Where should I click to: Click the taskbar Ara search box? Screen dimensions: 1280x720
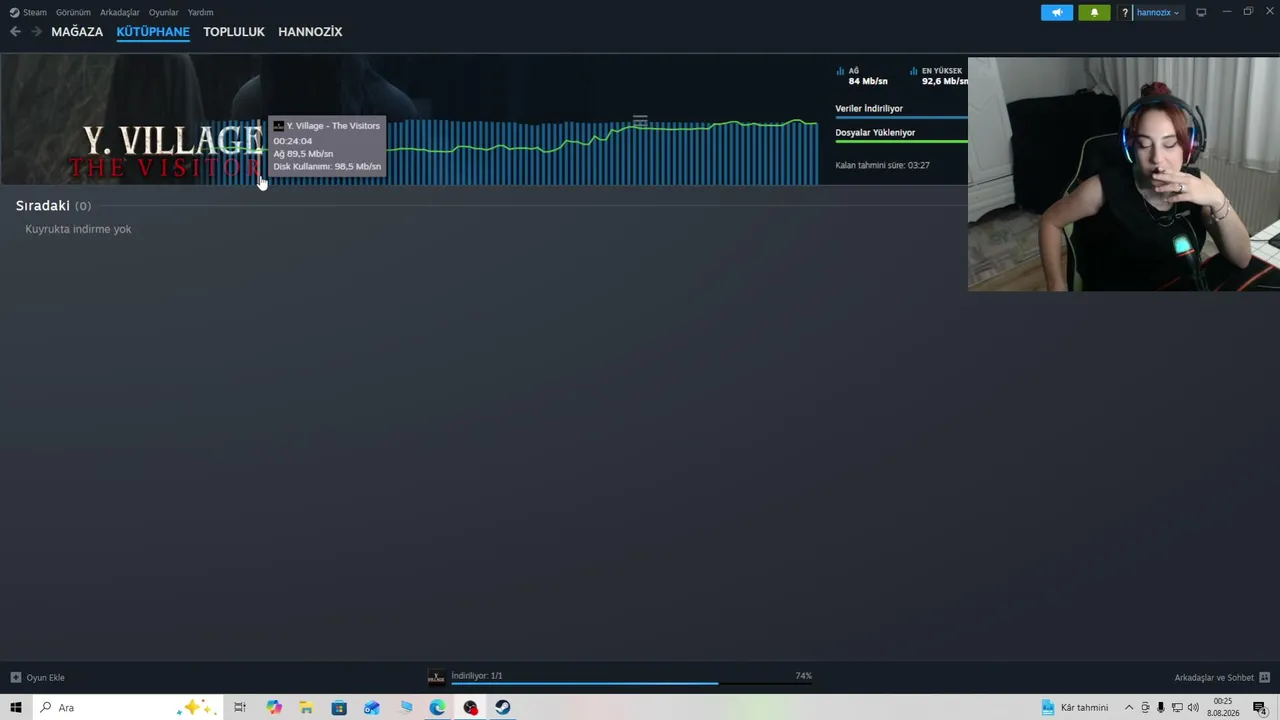127,708
